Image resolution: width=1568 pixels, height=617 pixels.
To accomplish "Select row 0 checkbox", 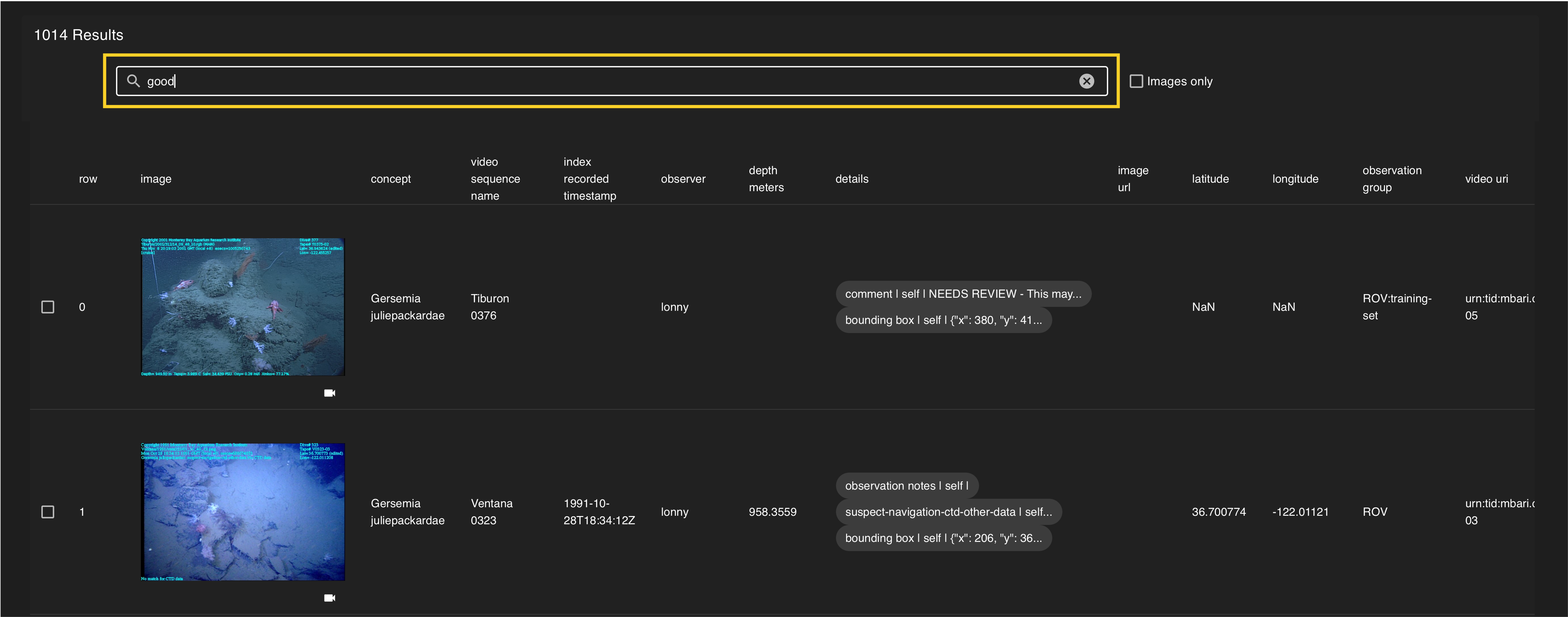I will 47,307.
